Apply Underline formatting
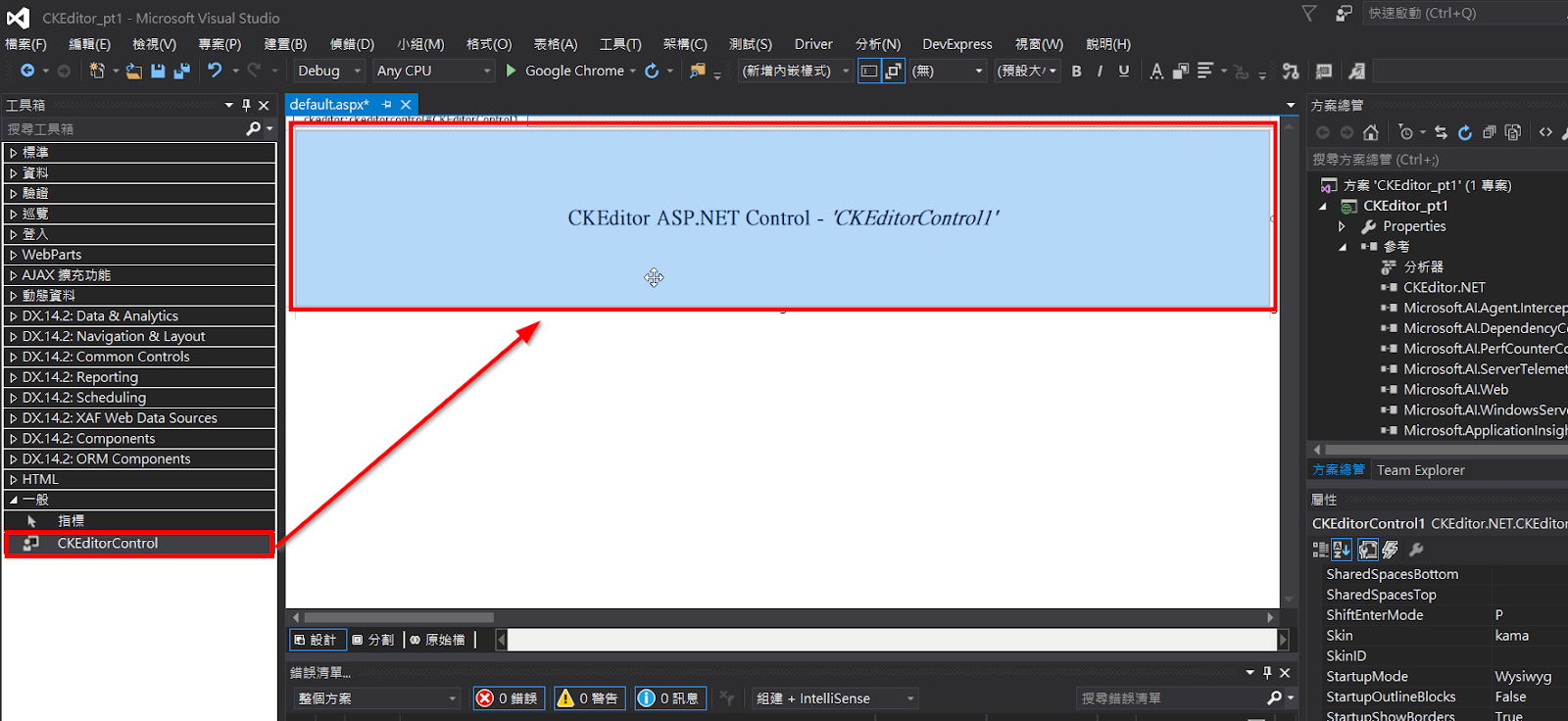The width and height of the screenshot is (1568, 721). point(1124,71)
